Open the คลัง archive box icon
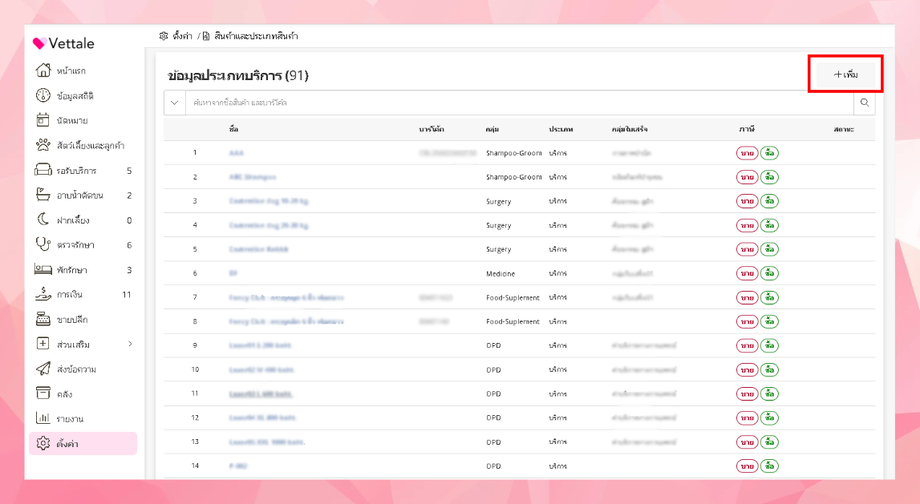Screen dimensions: 920x504 [43, 393]
